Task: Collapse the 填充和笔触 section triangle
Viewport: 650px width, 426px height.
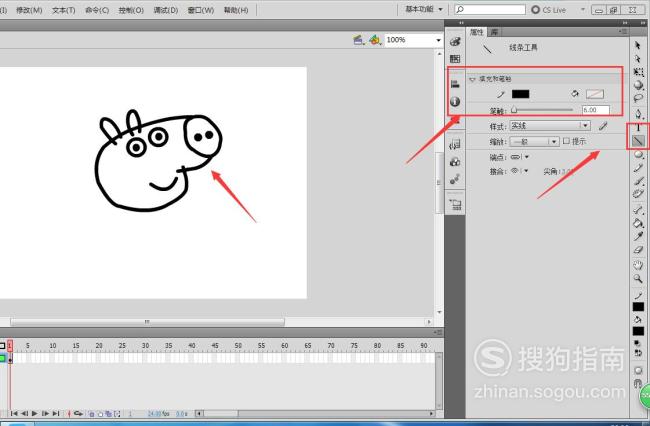Action: click(472, 79)
